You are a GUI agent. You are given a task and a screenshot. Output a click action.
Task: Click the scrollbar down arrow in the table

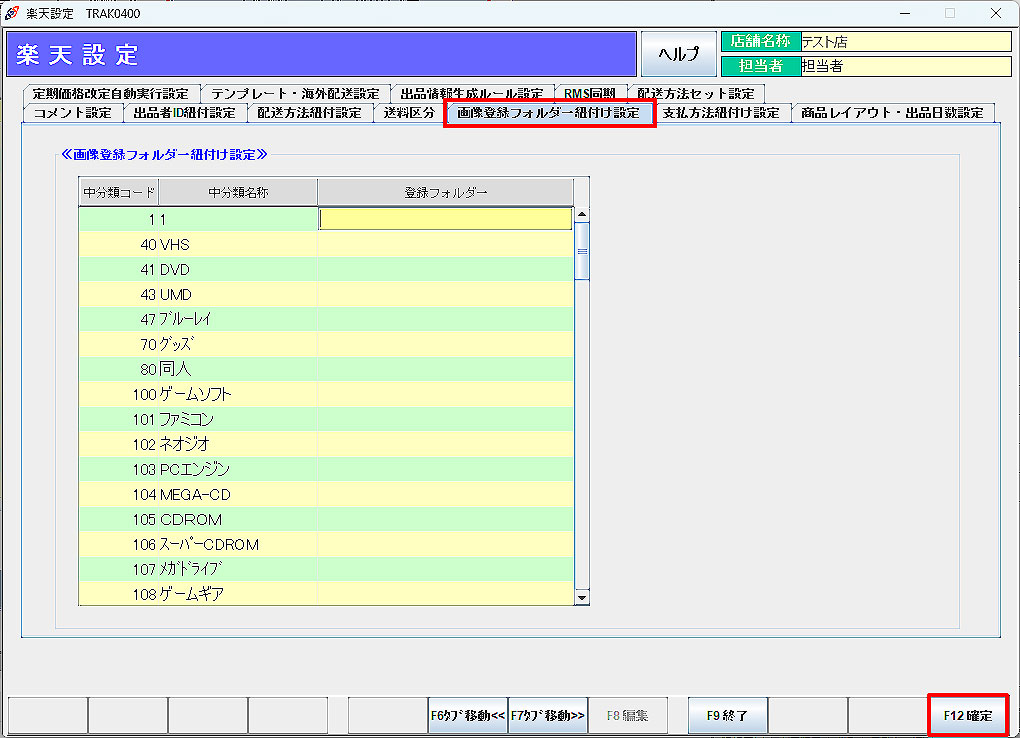pyautogui.click(x=581, y=597)
